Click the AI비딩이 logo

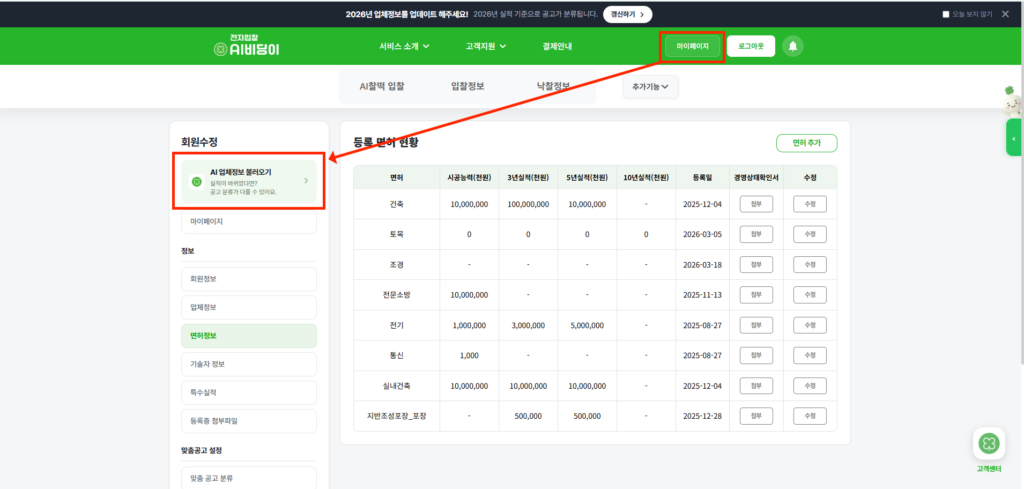pyautogui.click(x=247, y=46)
